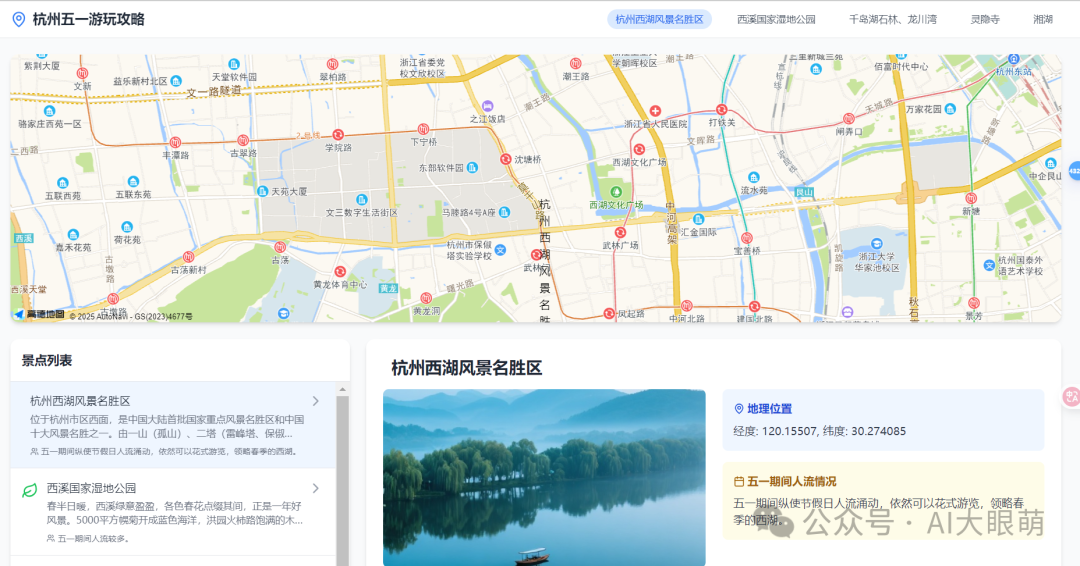Click the building icon for 东部软件园

pos(472,167)
